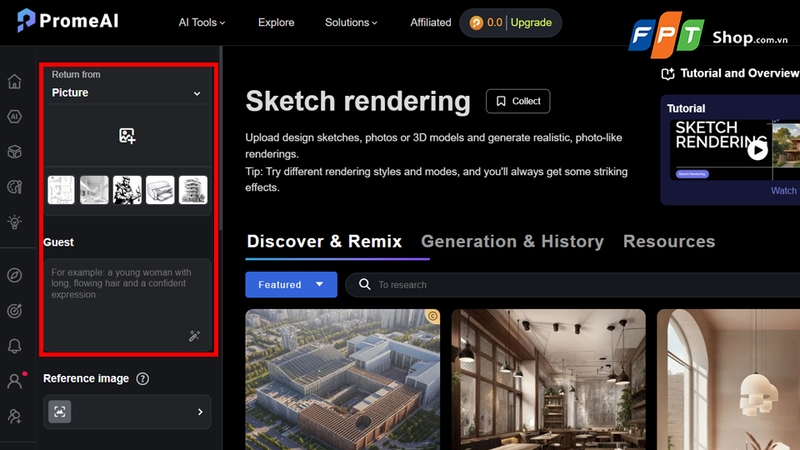Open the arched window room rendering
Image resolution: width=800 pixels, height=450 pixels.
tap(729, 380)
